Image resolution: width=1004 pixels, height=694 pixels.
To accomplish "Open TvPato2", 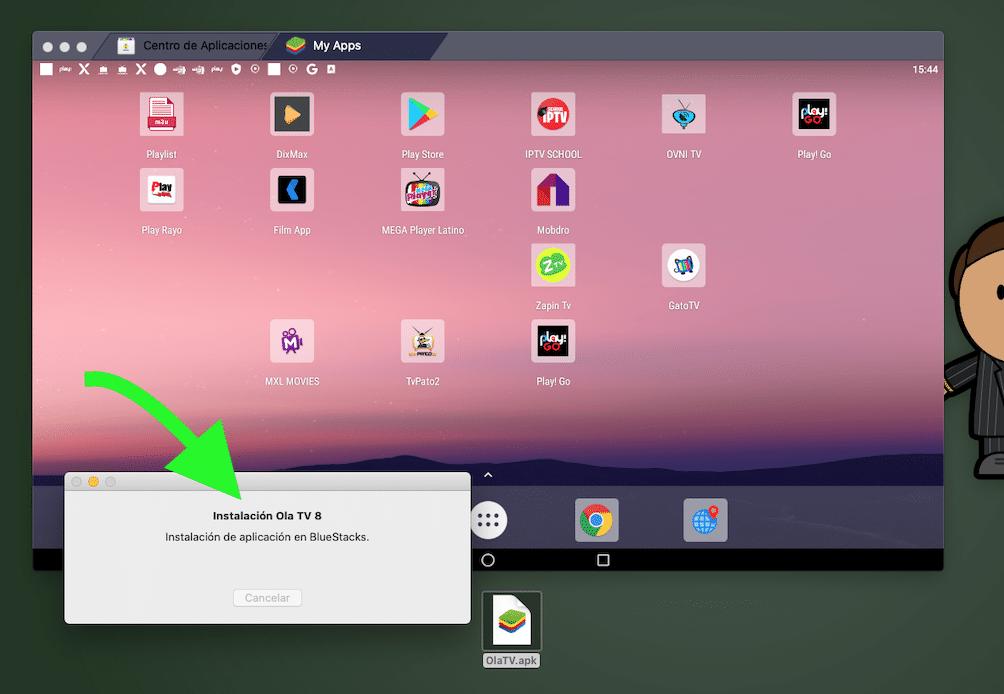I will tap(422, 341).
